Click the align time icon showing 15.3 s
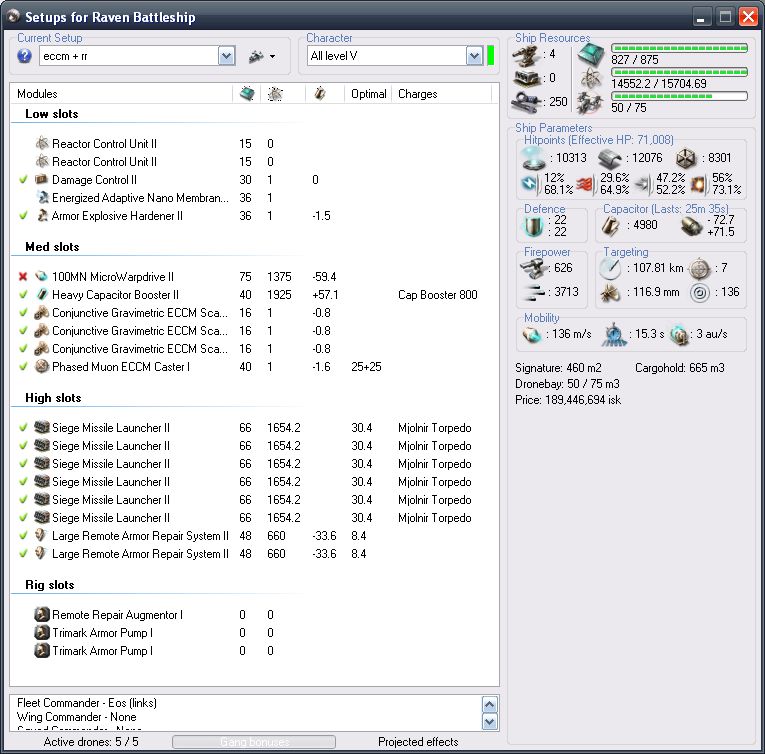 [614, 334]
